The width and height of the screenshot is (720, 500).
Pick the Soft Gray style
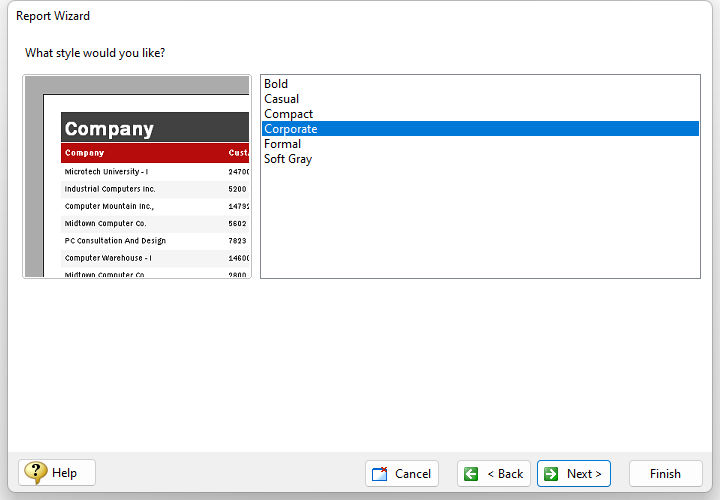(x=480, y=159)
